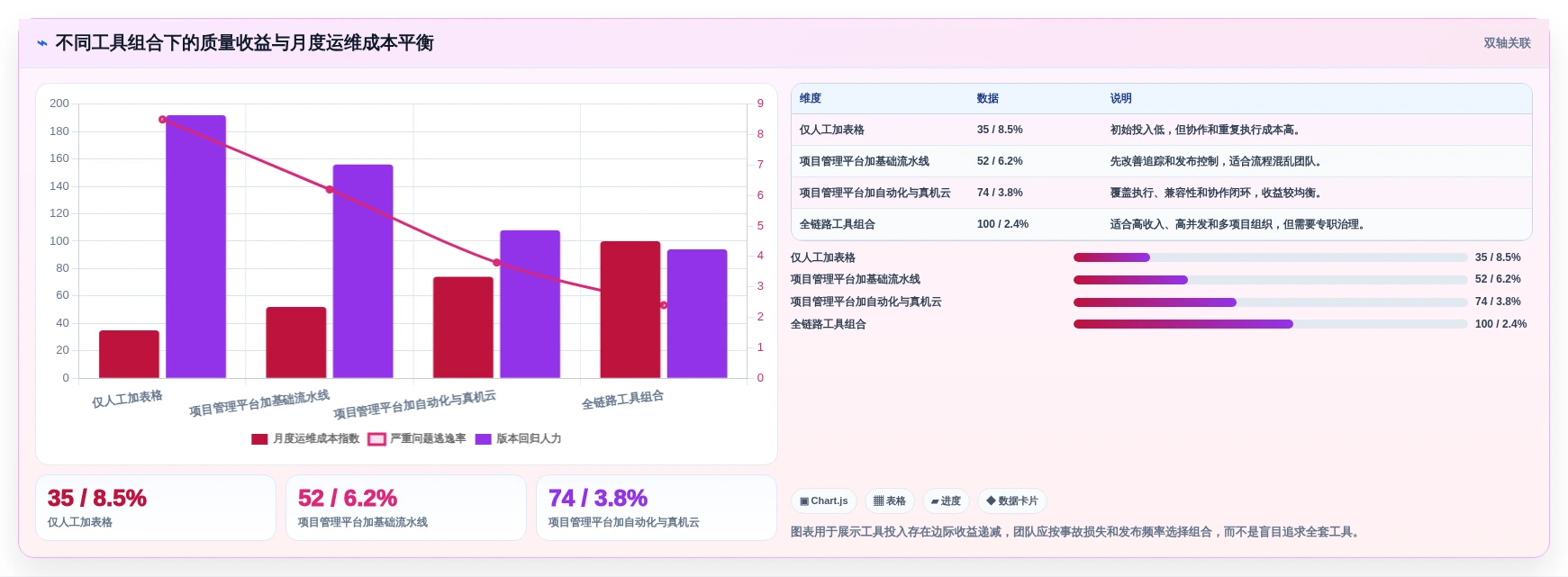Click the footer note about 边际收益递减
Viewport: 1568px width, 577px height.
pyautogui.click(x=1076, y=532)
